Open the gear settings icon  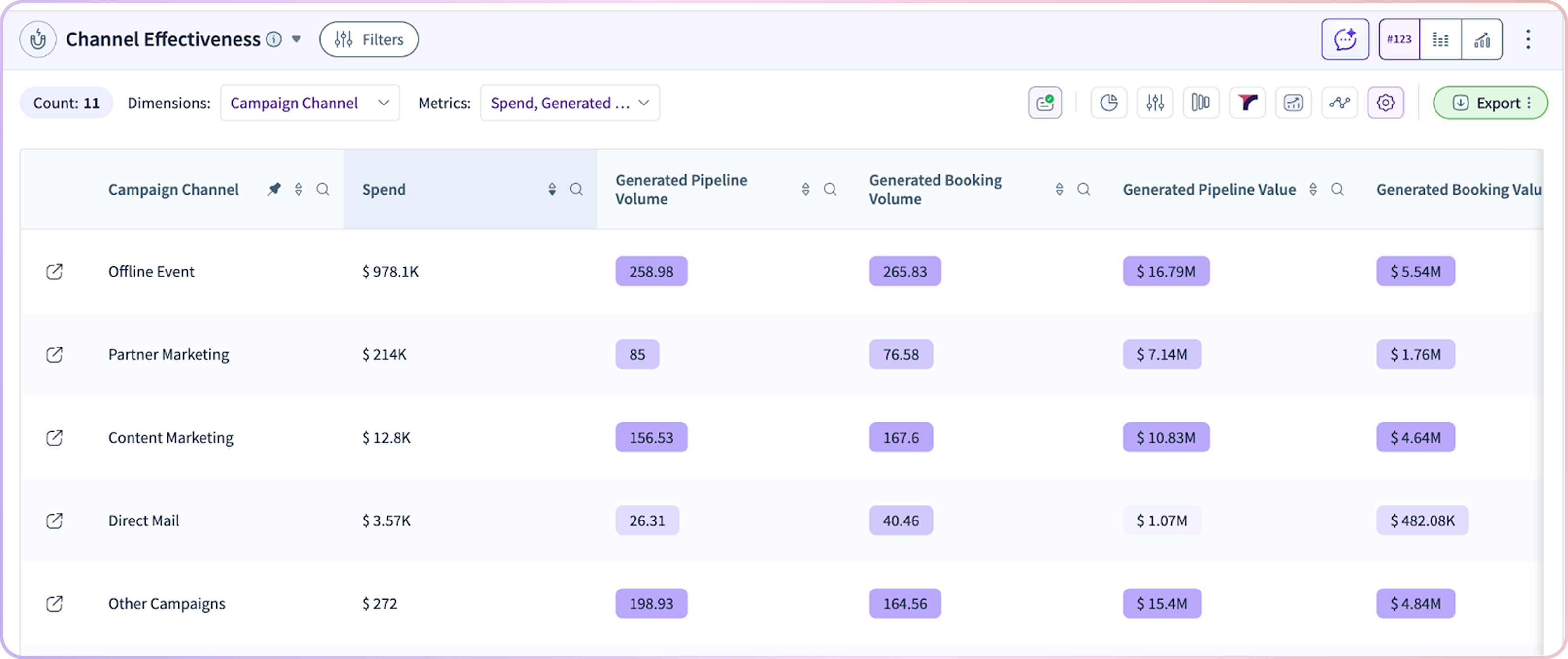[1385, 103]
